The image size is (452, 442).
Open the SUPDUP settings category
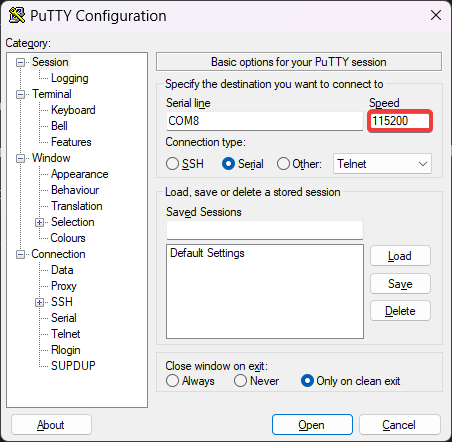coord(73,366)
